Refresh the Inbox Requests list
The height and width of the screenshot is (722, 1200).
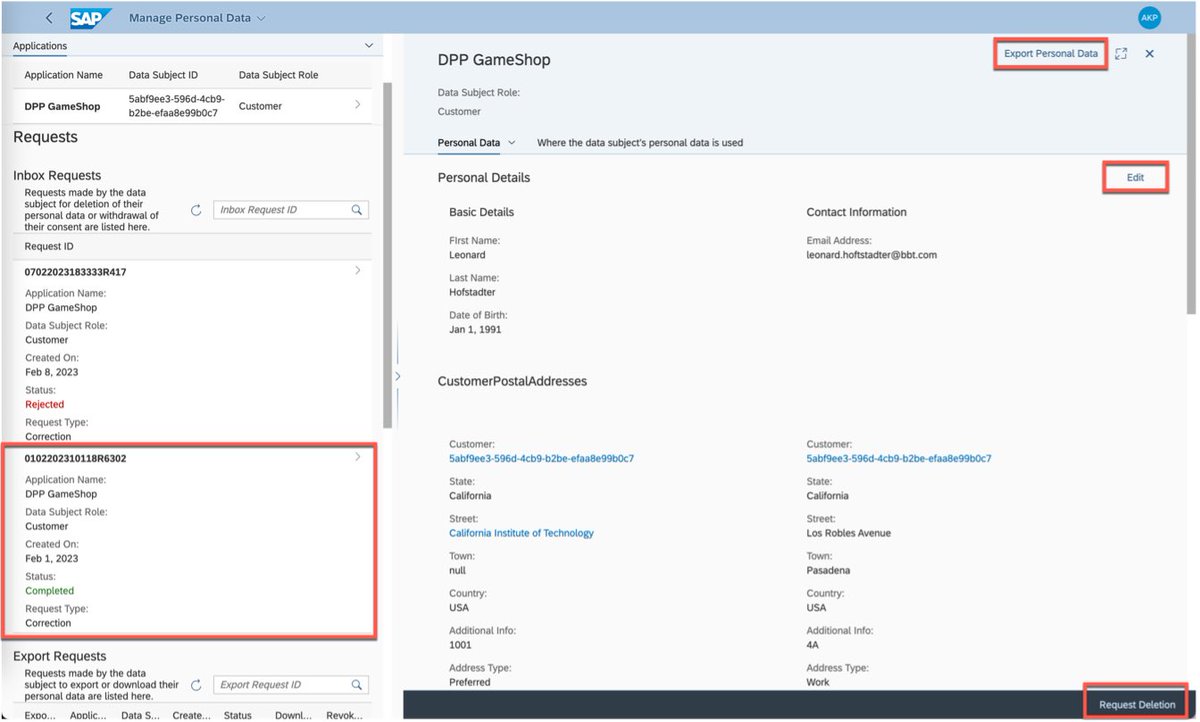[196, 210]
